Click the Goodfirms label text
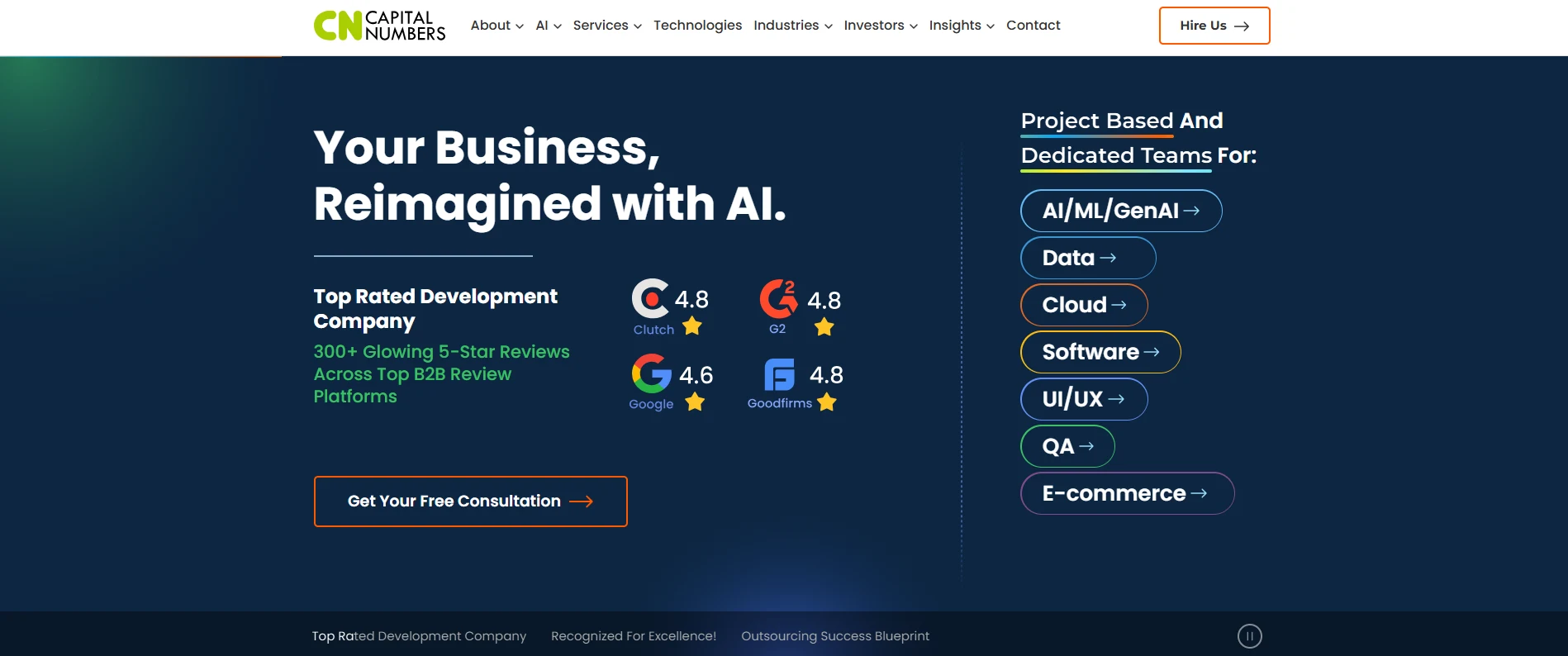 pyautogui.click(x=780, y=403)
